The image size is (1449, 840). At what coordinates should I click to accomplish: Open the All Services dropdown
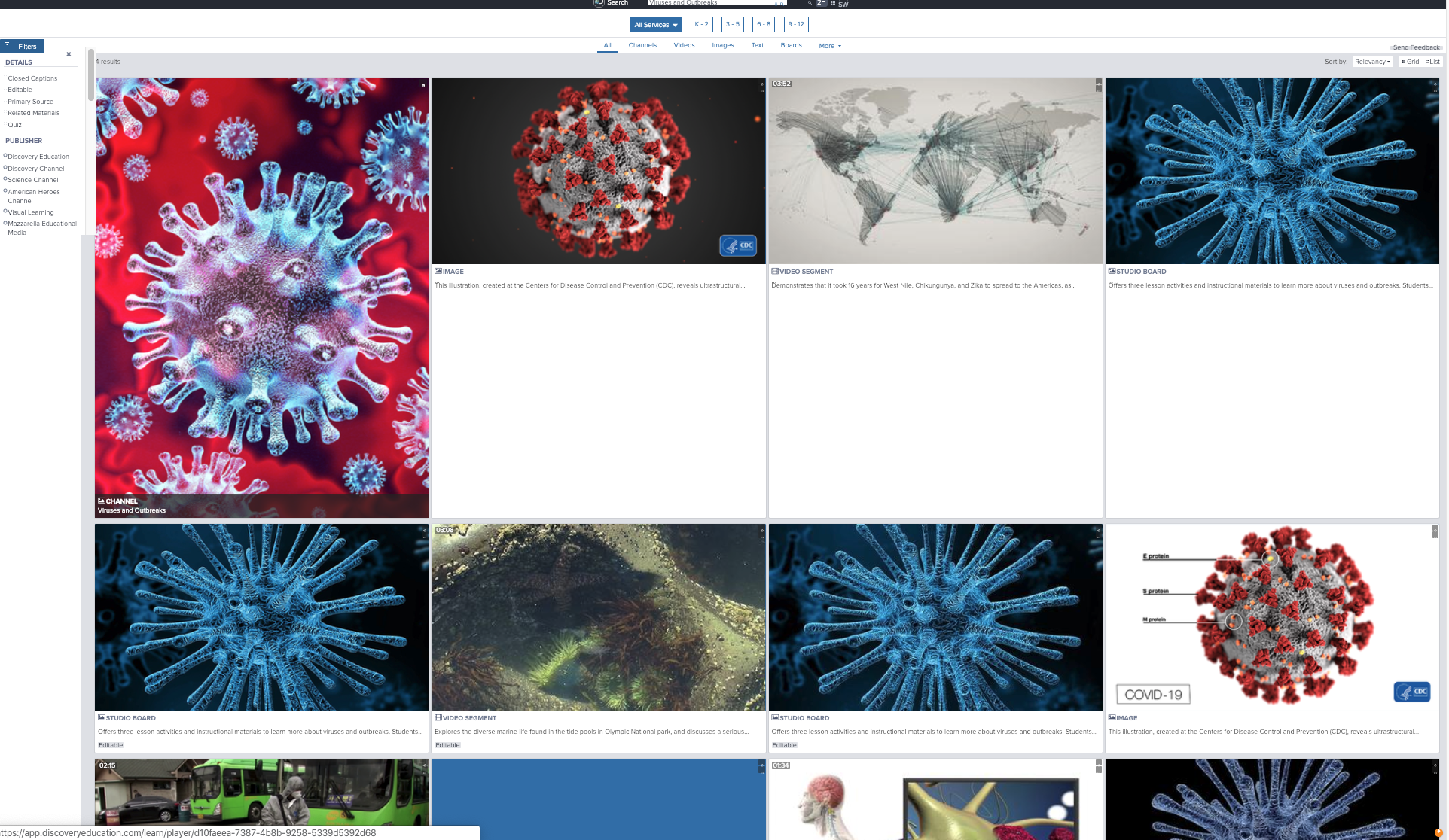tap(655, 25)
